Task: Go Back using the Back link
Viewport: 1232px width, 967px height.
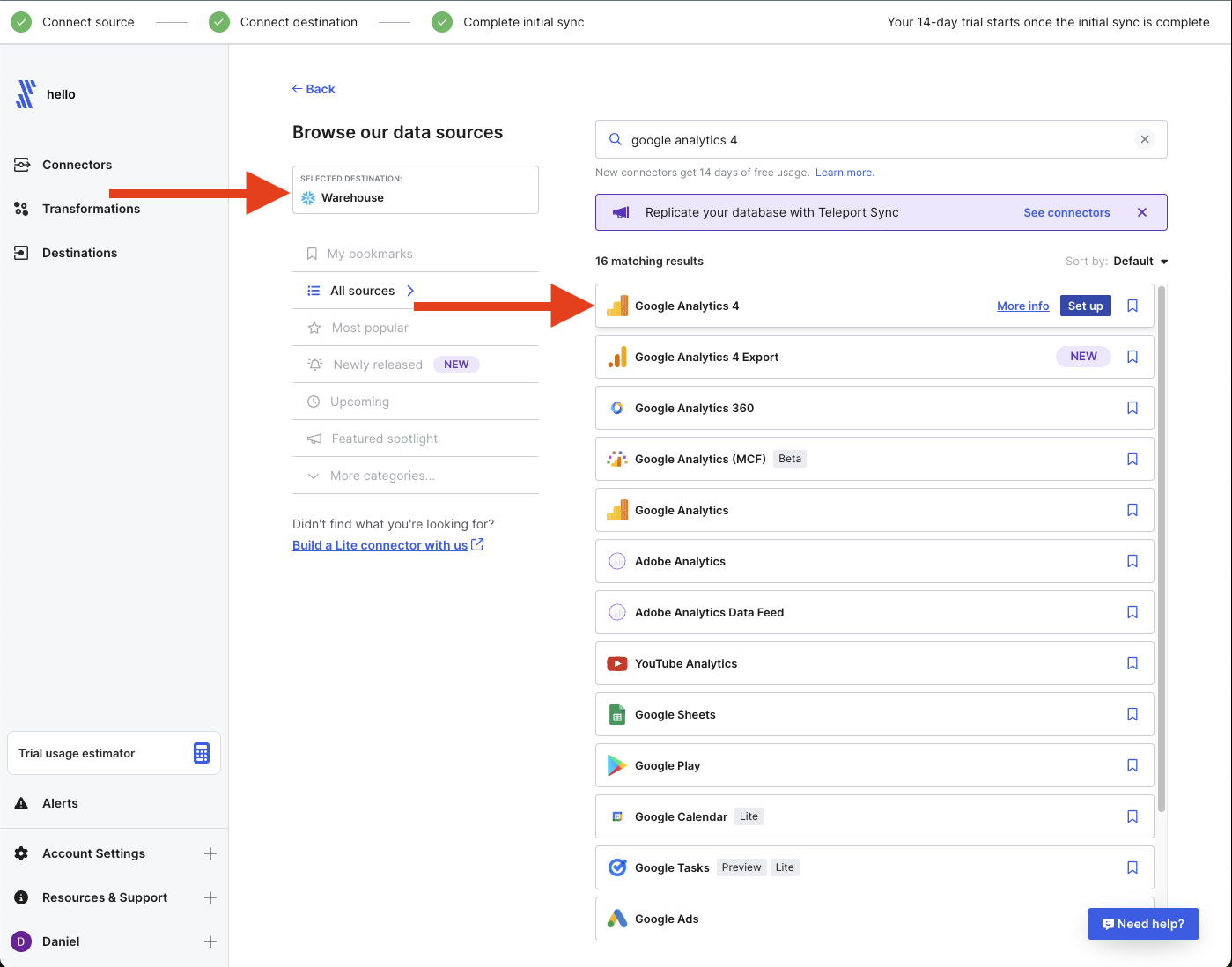Action: (314, 89)
